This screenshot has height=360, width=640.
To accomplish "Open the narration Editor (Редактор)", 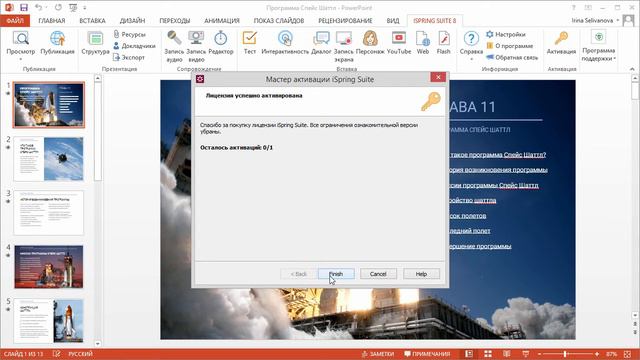I will [x=221, y=43].
